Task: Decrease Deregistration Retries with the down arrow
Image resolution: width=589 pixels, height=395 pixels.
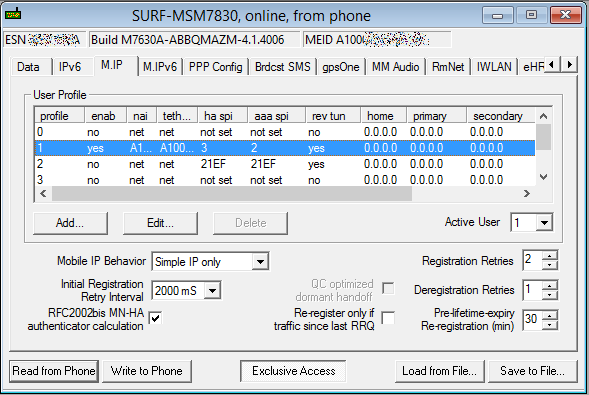Action: 550,295
